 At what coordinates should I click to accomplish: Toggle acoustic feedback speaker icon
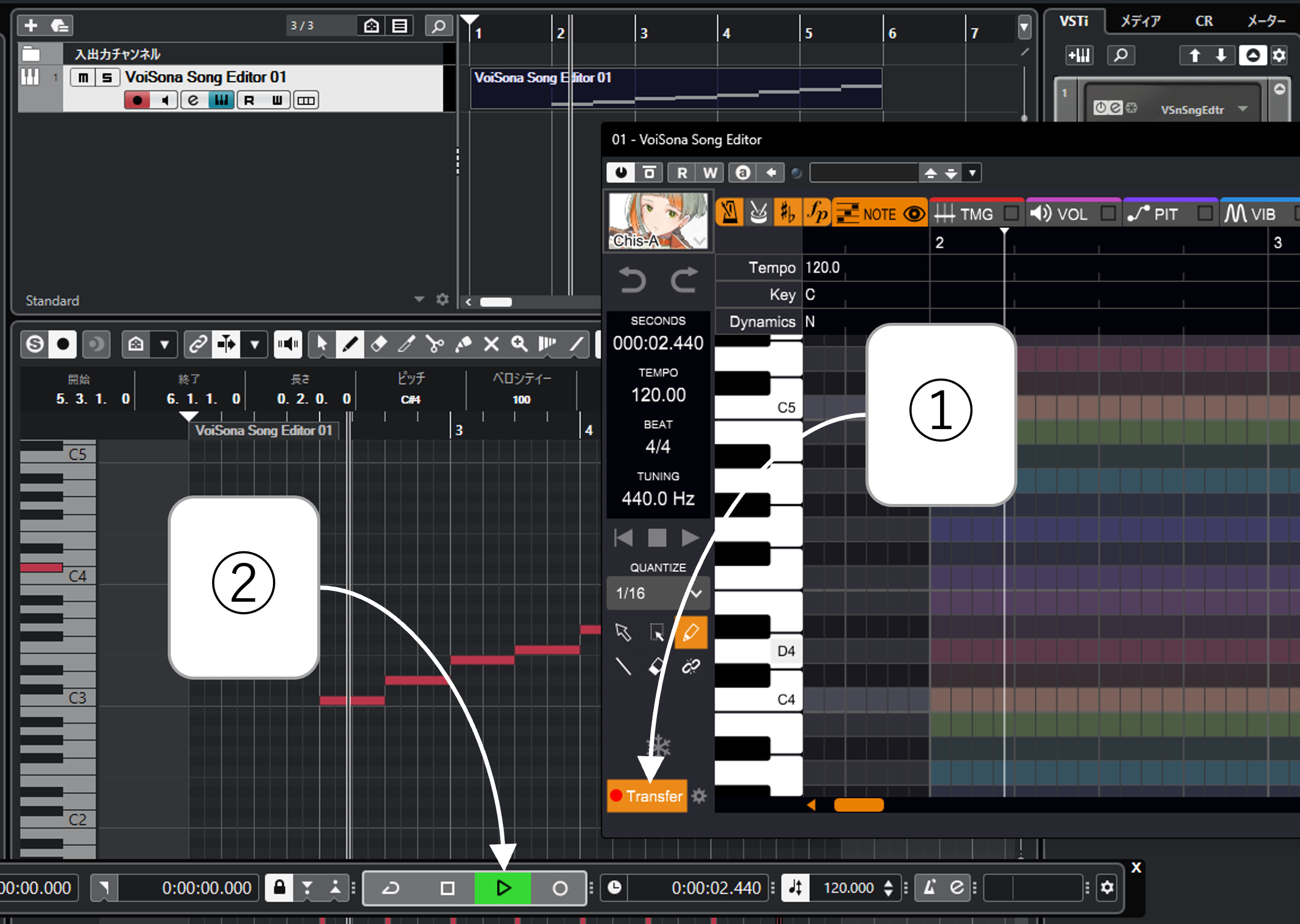(x=287, y=345)
